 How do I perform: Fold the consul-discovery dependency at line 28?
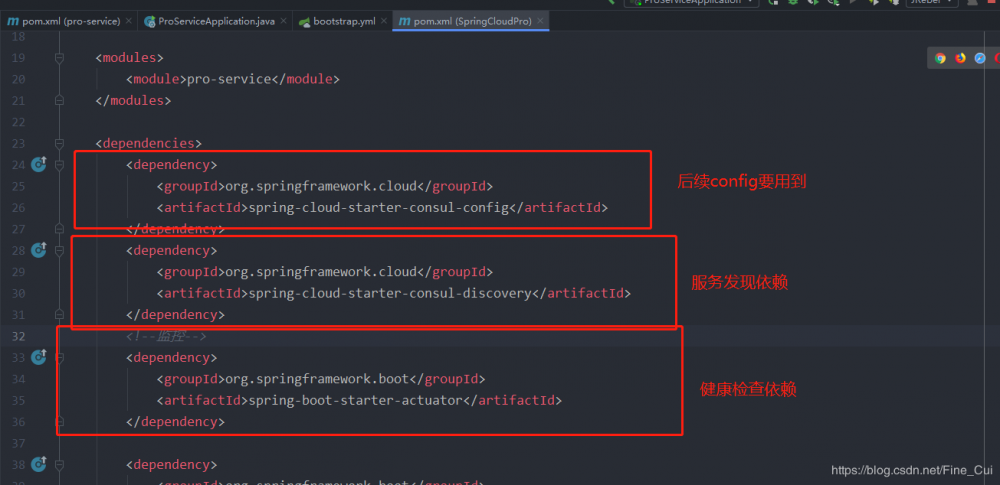click(x=59, y=250)
